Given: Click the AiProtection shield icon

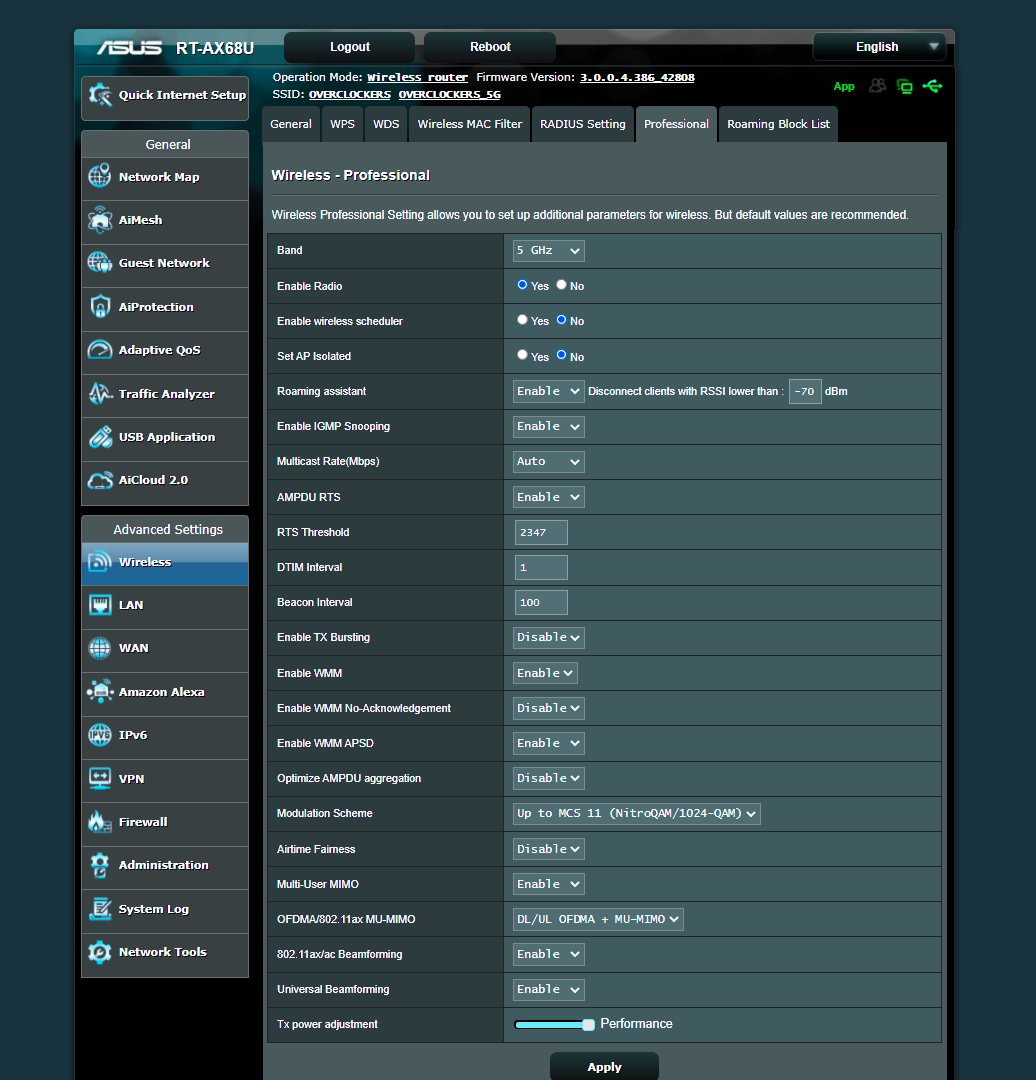Looking at the screenshot, I should coord(100,307).
